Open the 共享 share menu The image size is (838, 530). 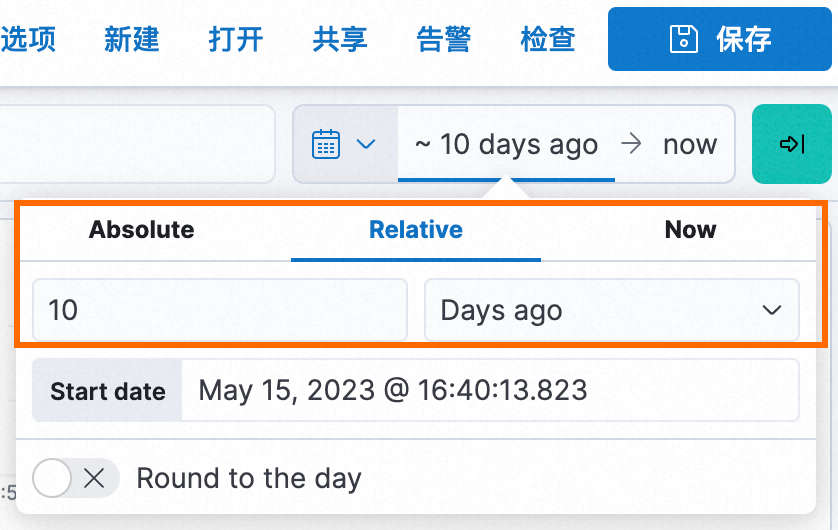pos(340,39)
